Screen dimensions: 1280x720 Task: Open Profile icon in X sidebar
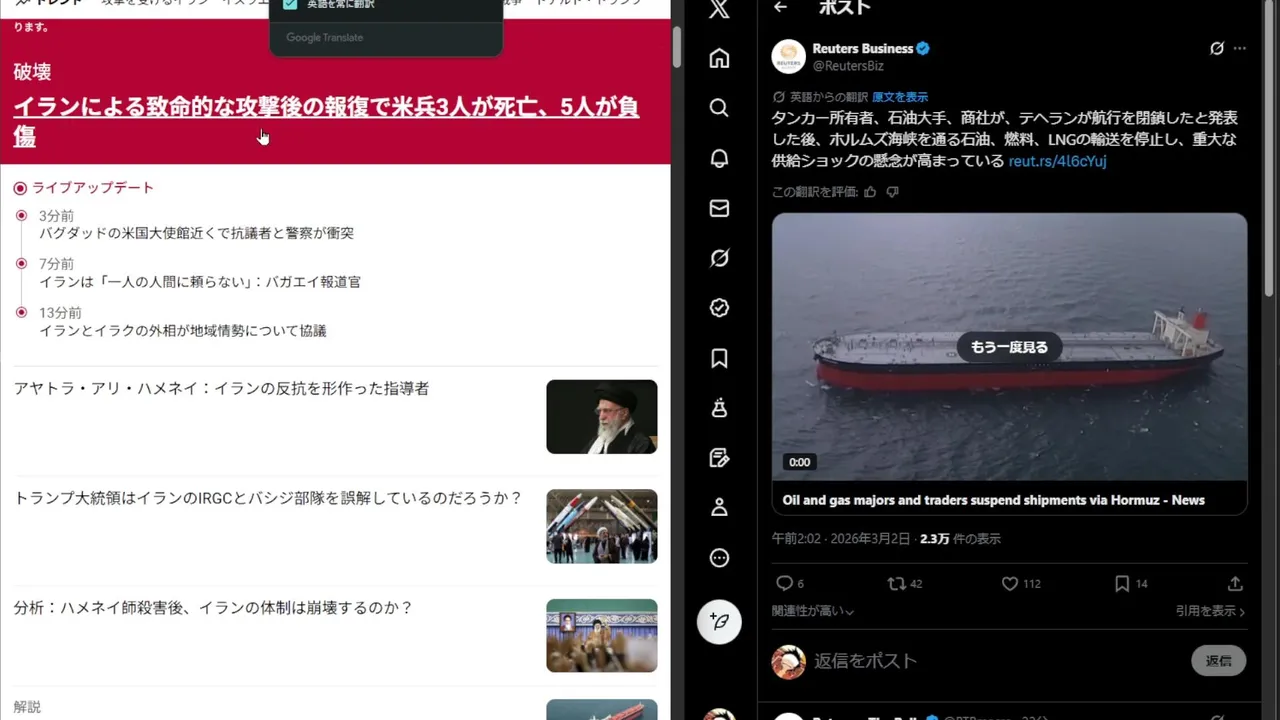[719, 508]
